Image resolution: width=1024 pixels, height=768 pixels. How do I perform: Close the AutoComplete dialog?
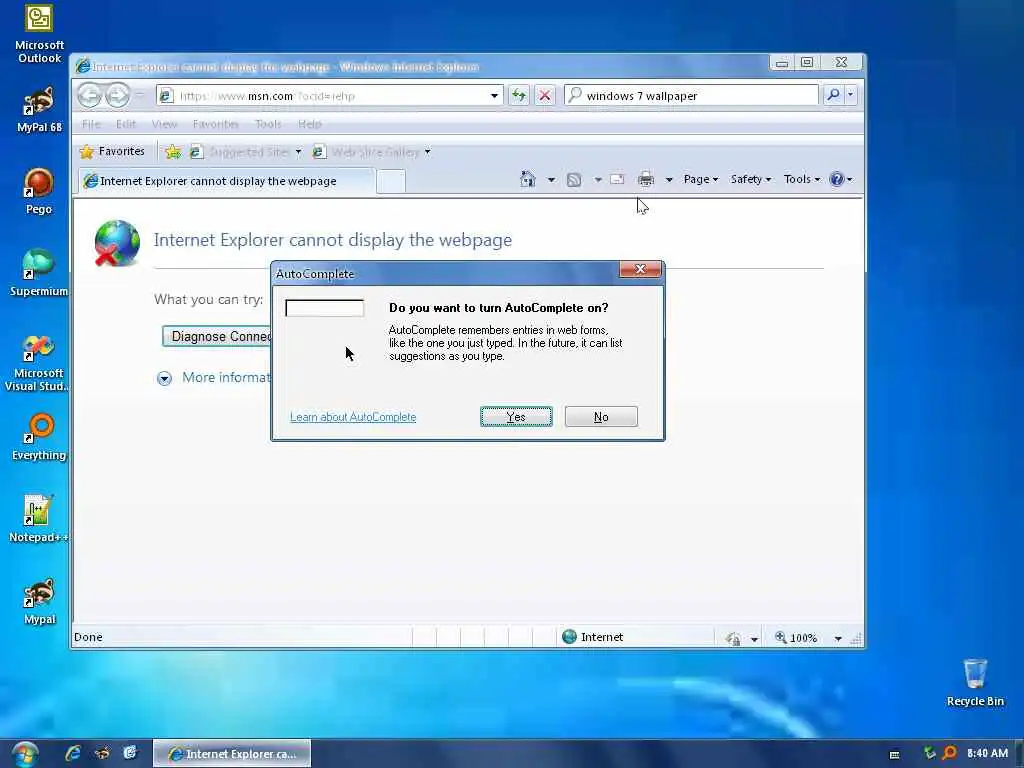coord(640,269)
